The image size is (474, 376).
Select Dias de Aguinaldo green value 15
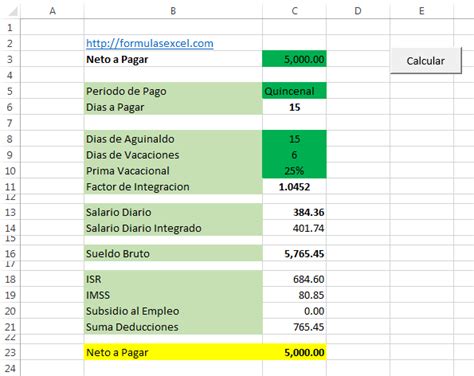[294, 139]
